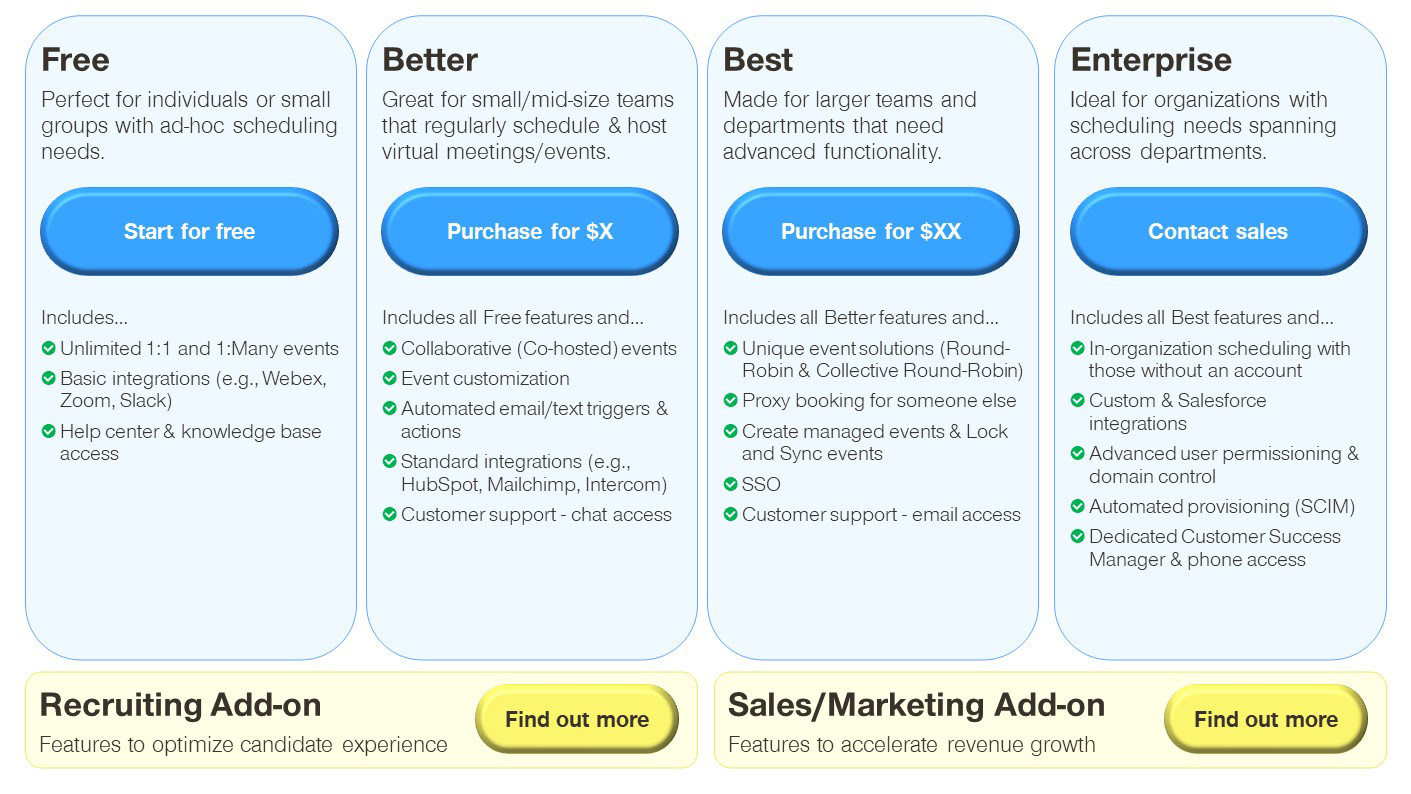
Task: Click check icon beside Standard integrations
Action: click(389, 462)
